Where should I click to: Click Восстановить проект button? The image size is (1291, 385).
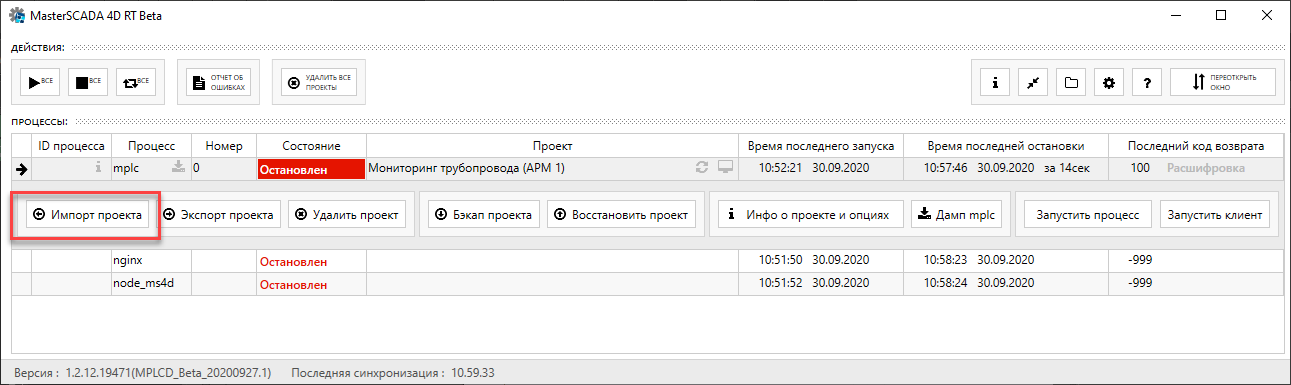tap(621, 214)
